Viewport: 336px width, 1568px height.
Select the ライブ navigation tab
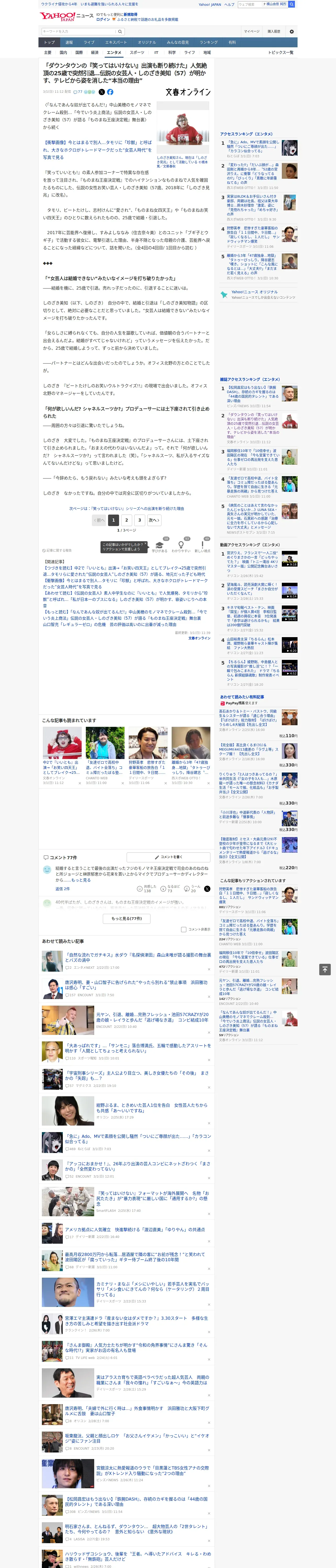[x=89, y=43]
